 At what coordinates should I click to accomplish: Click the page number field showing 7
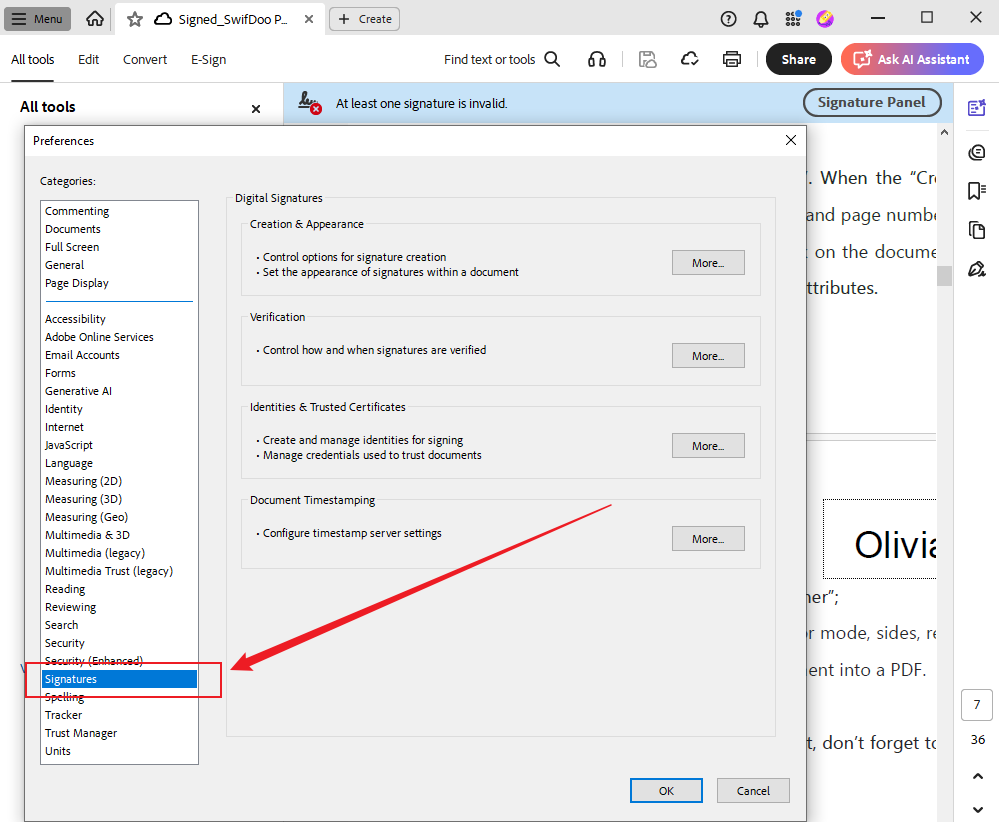click(977, 705)
